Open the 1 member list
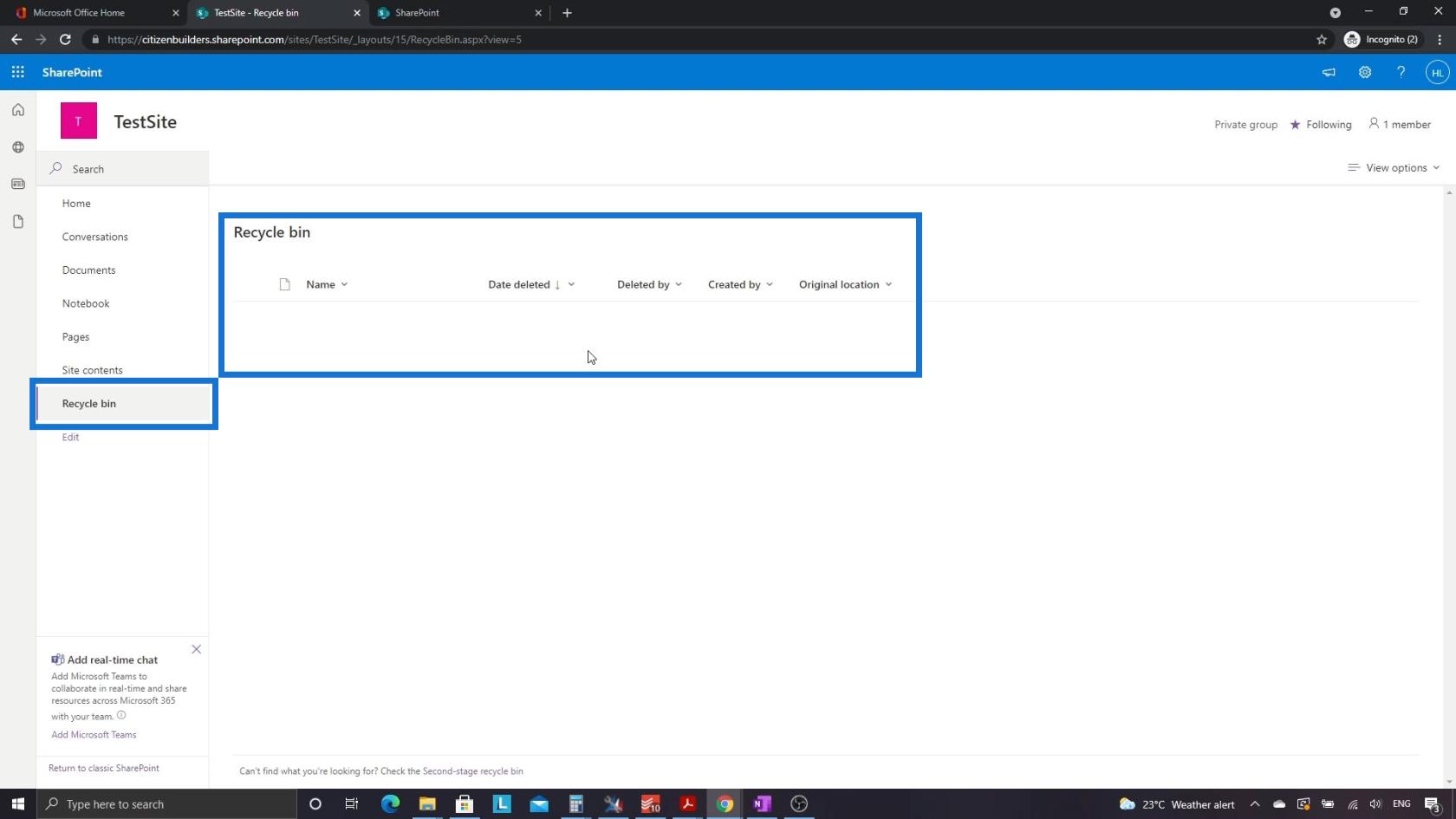 tap(1400, 124)
